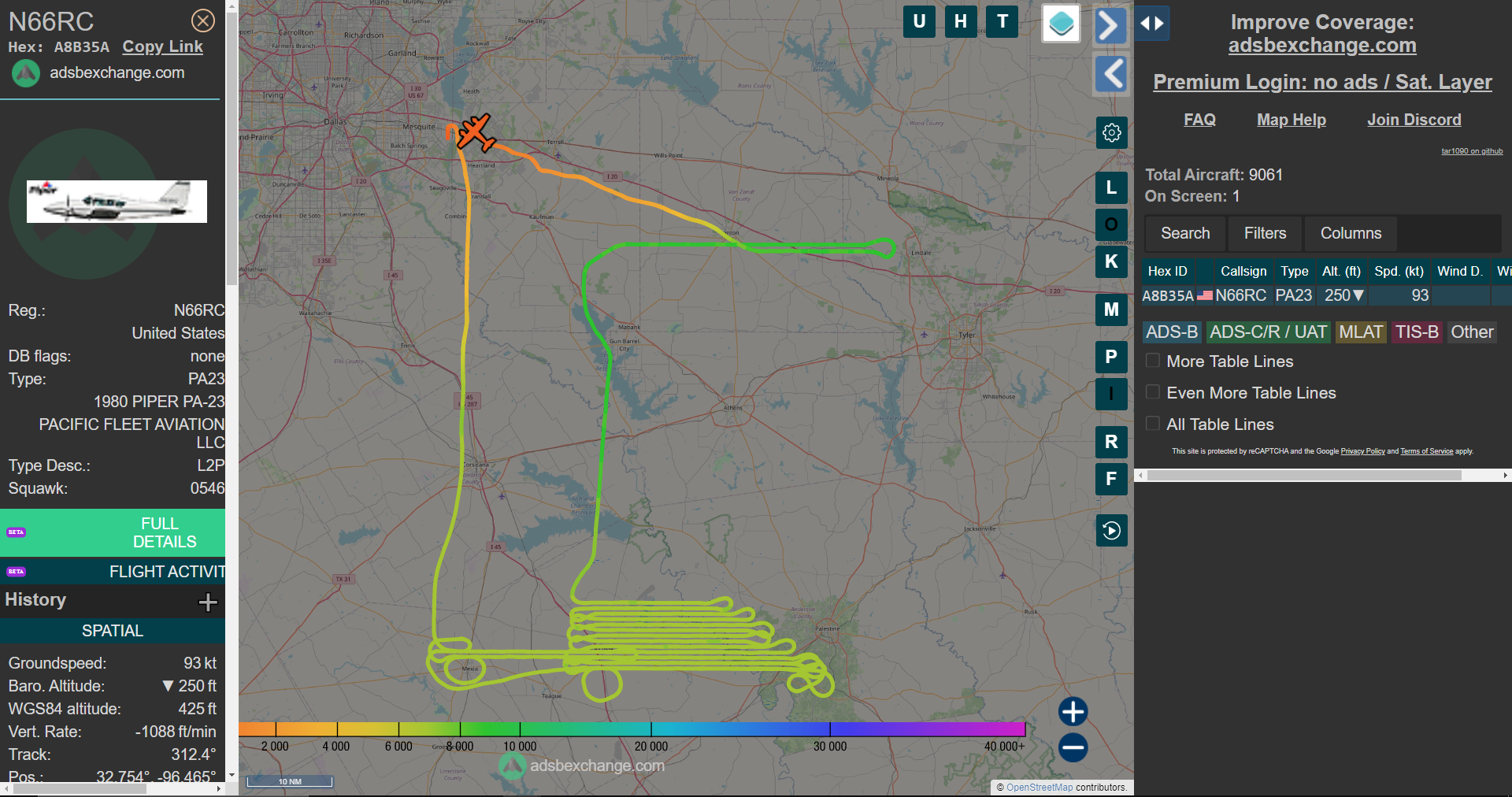
Task: Toggle the M map button
Action: click(x=1111, y=310)
